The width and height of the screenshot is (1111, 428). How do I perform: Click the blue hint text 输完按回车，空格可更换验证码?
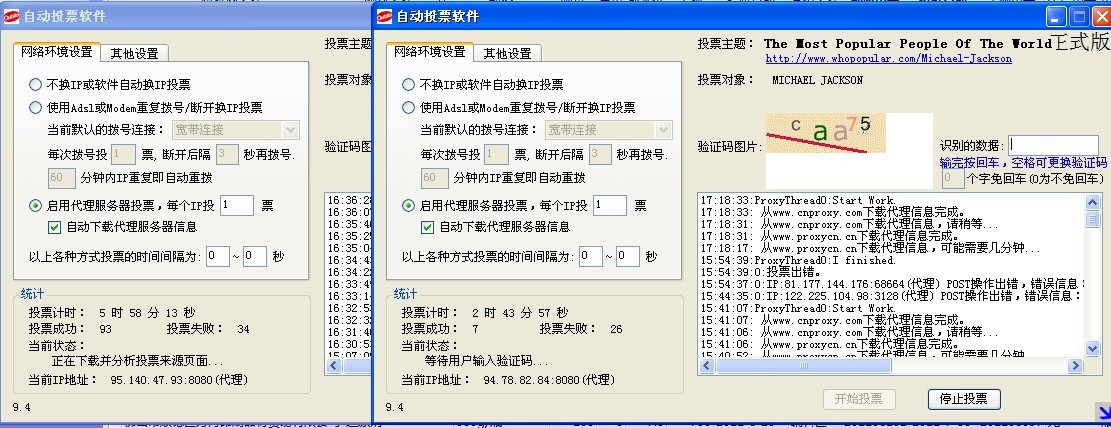(1023, 163)
